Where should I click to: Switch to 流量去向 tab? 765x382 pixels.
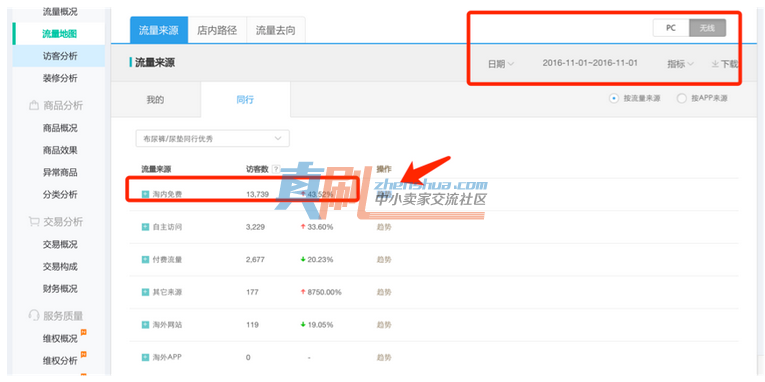(276, 30)
